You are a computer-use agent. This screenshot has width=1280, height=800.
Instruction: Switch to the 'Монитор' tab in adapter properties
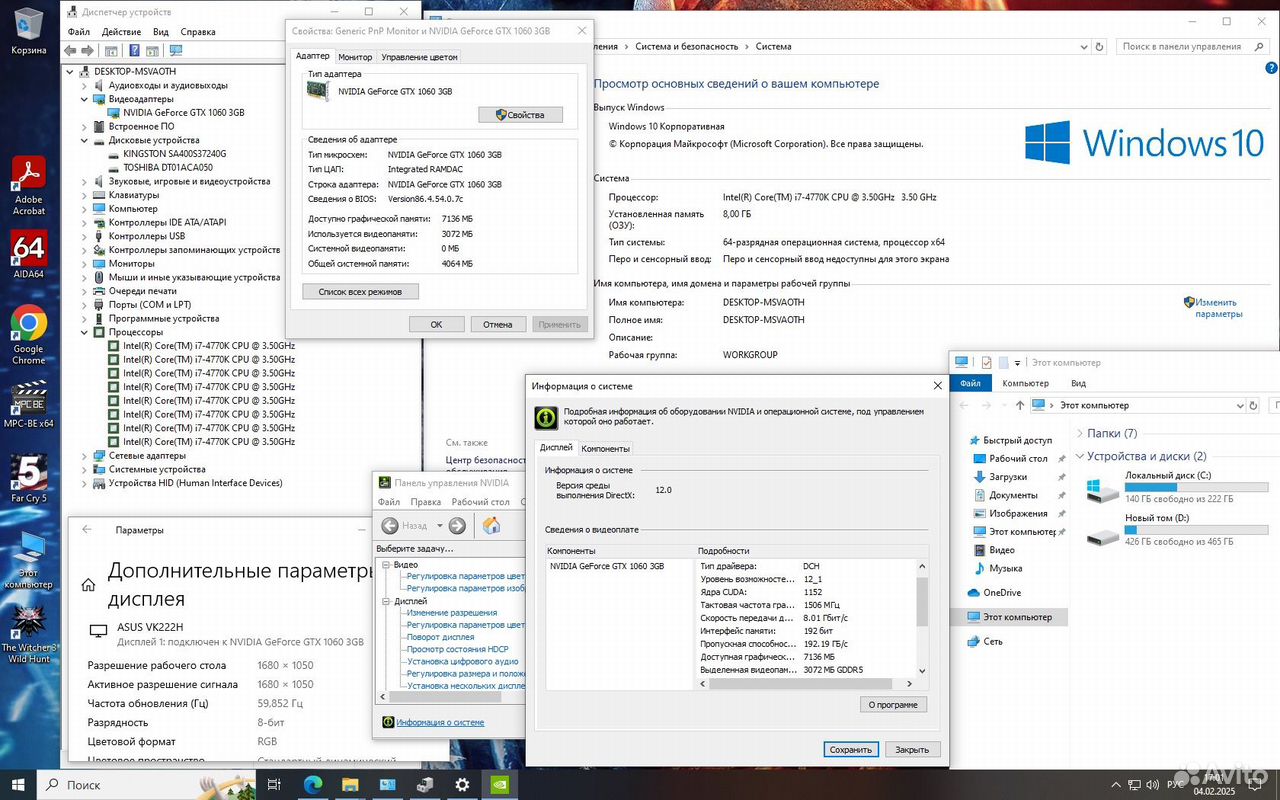[355, 57]
